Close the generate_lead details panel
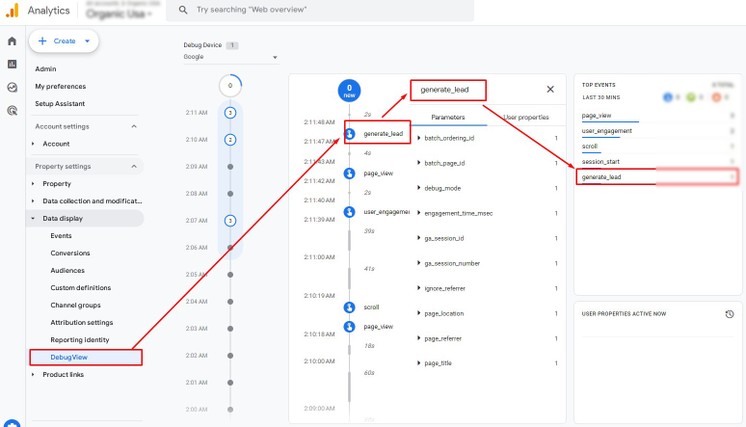This screenshot has width=746, height=427. [x=549, y=90]
